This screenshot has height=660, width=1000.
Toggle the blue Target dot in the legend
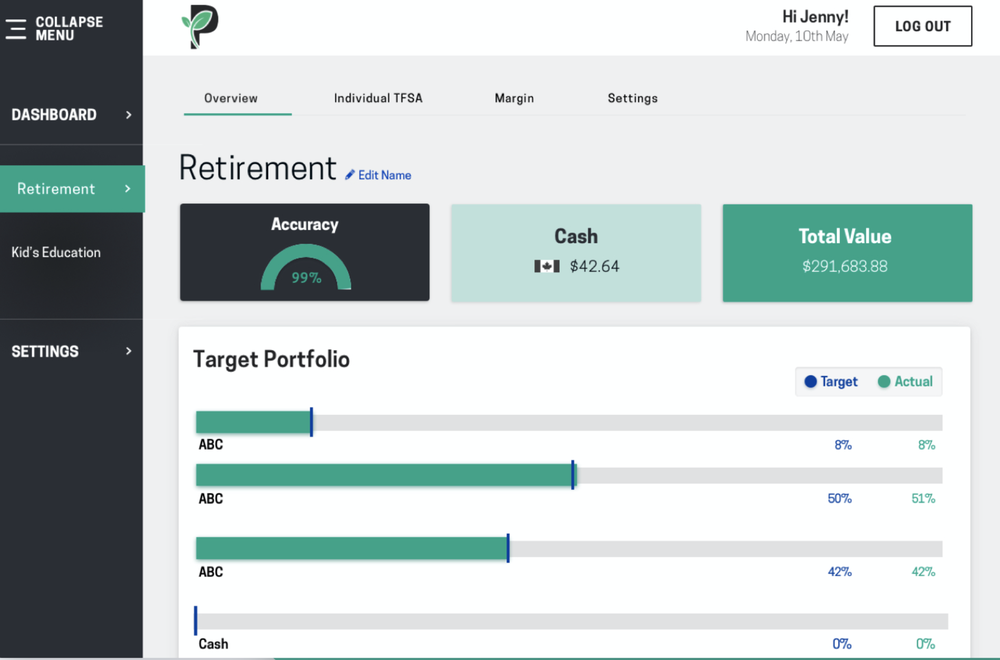[812, 382]
